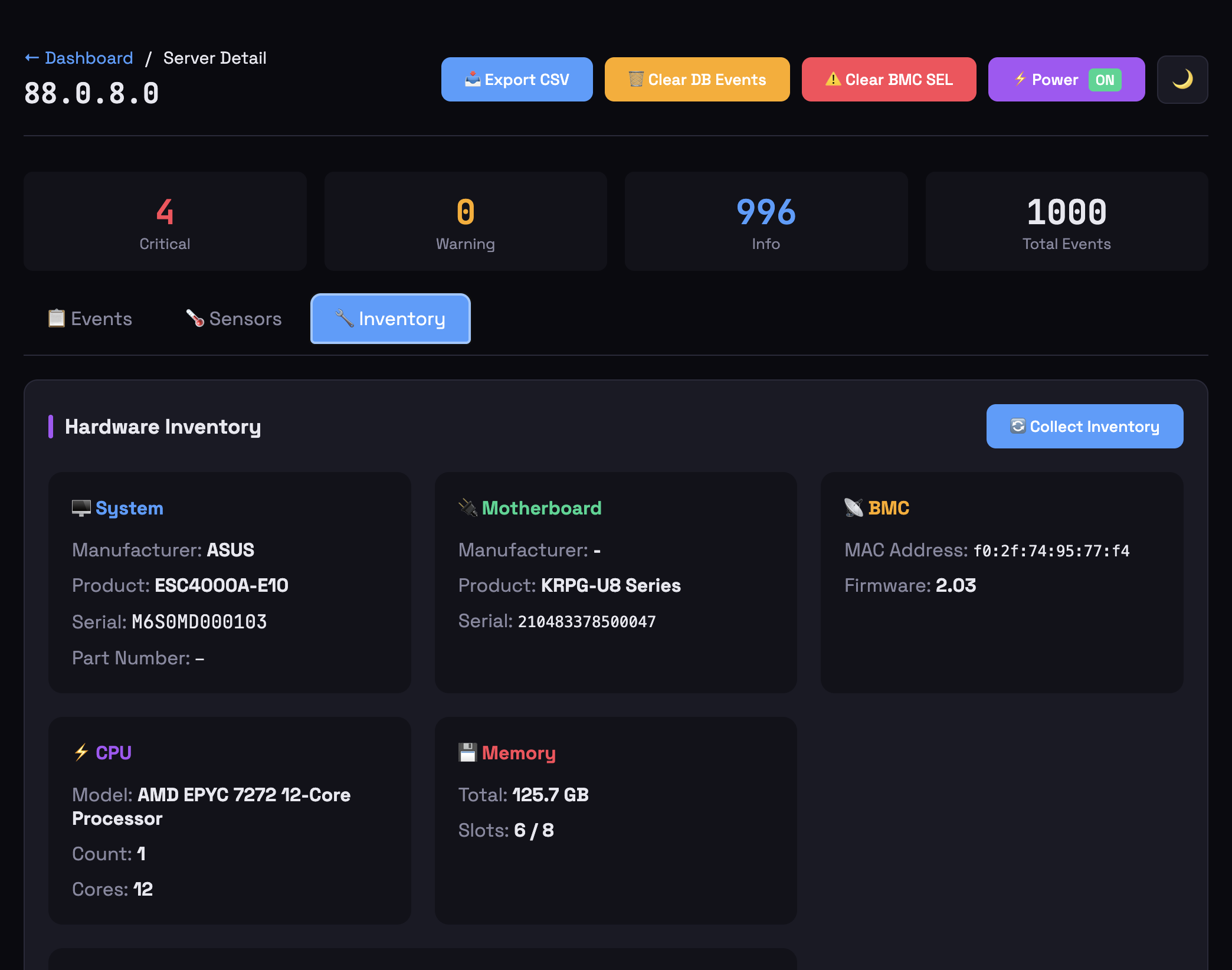
Task: Click the Total Events count card
Action: pyautogui.click(x=1066, y=221)
